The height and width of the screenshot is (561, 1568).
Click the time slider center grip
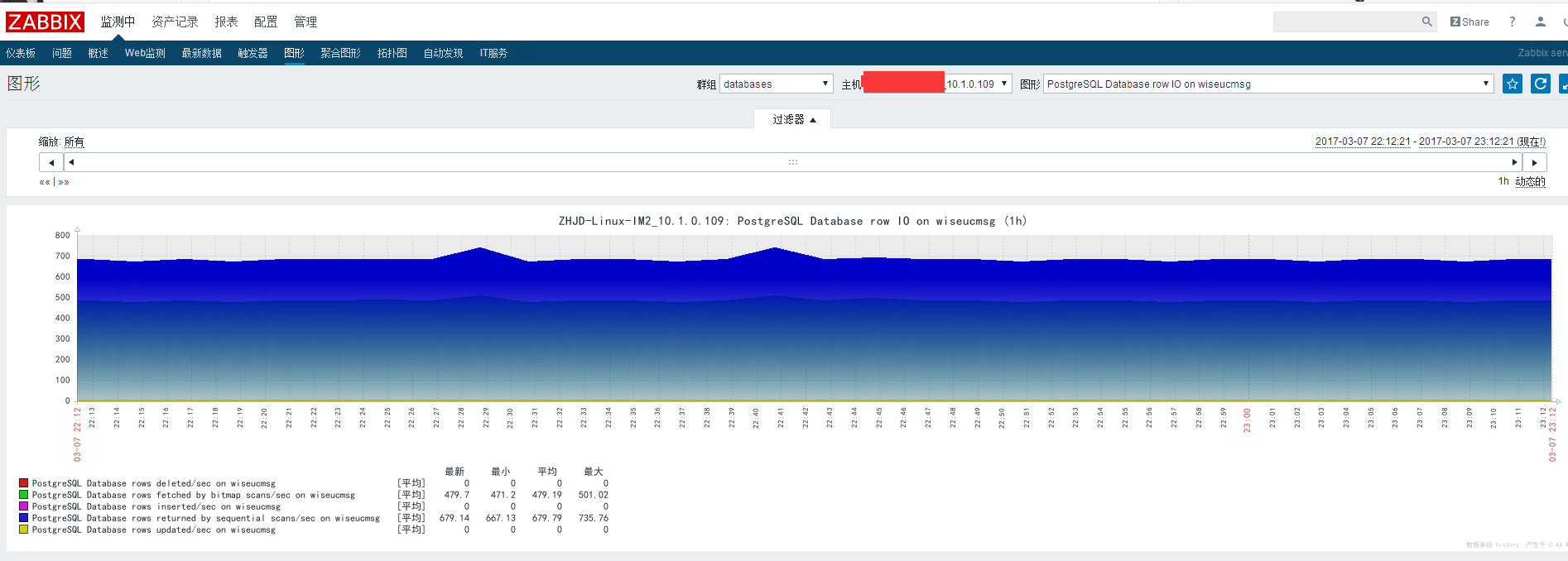pos(792,162)
